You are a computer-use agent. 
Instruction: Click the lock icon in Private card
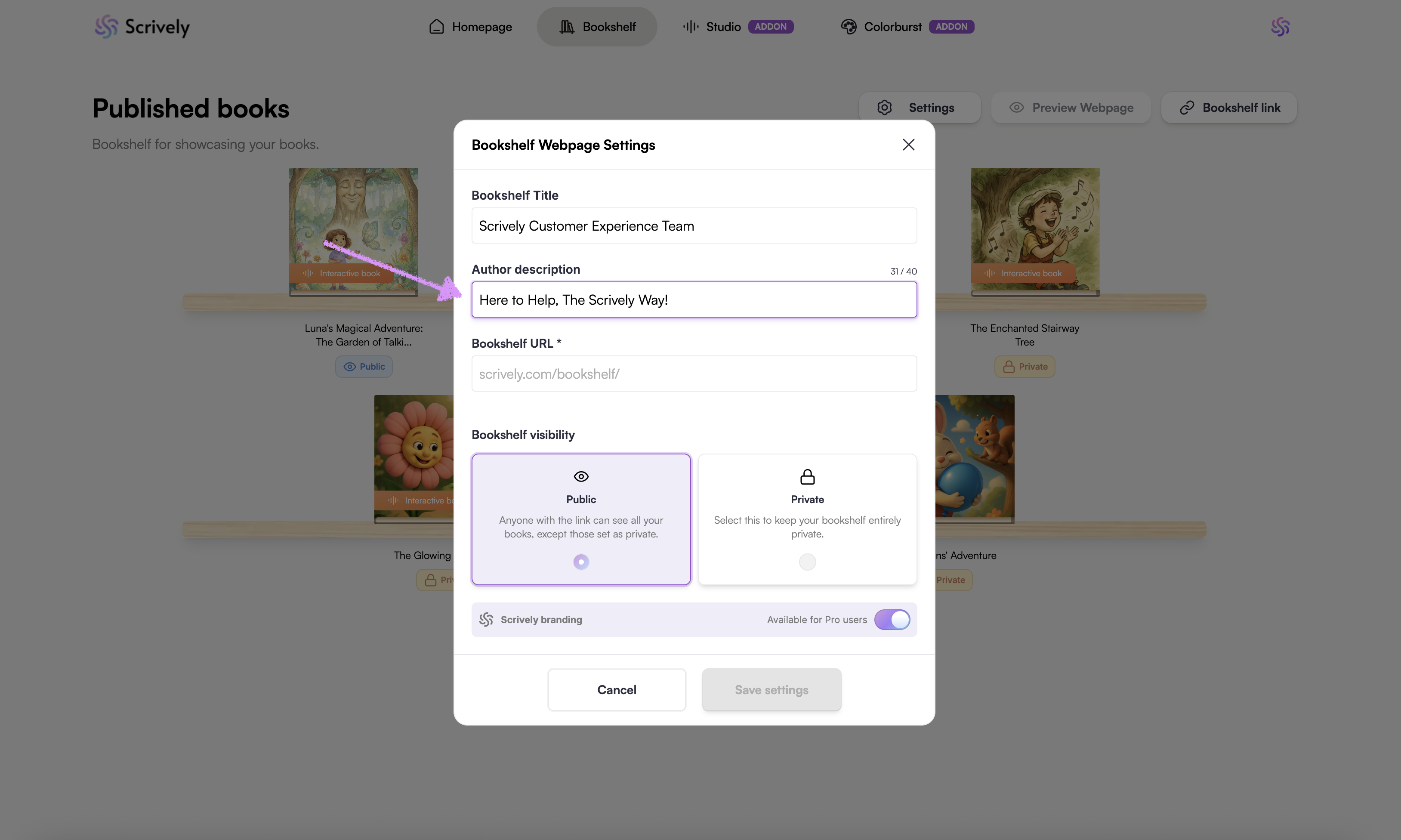pyautogui.click(x=807, y=477)
